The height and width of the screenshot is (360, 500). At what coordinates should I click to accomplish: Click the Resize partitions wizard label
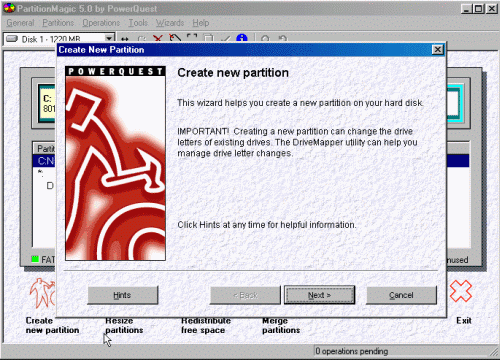[124, 326]
